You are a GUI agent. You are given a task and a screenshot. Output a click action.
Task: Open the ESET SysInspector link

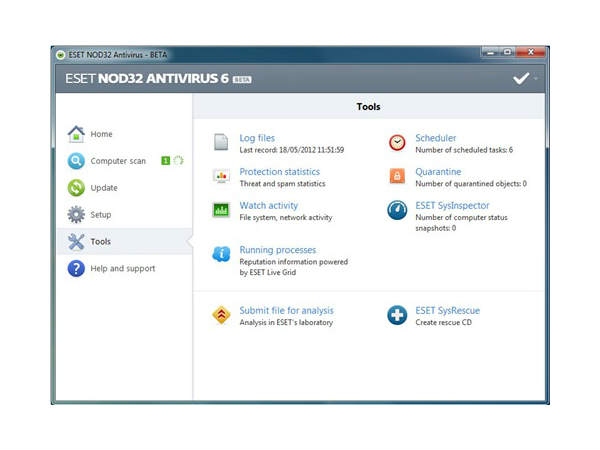[x=453, y=205]
